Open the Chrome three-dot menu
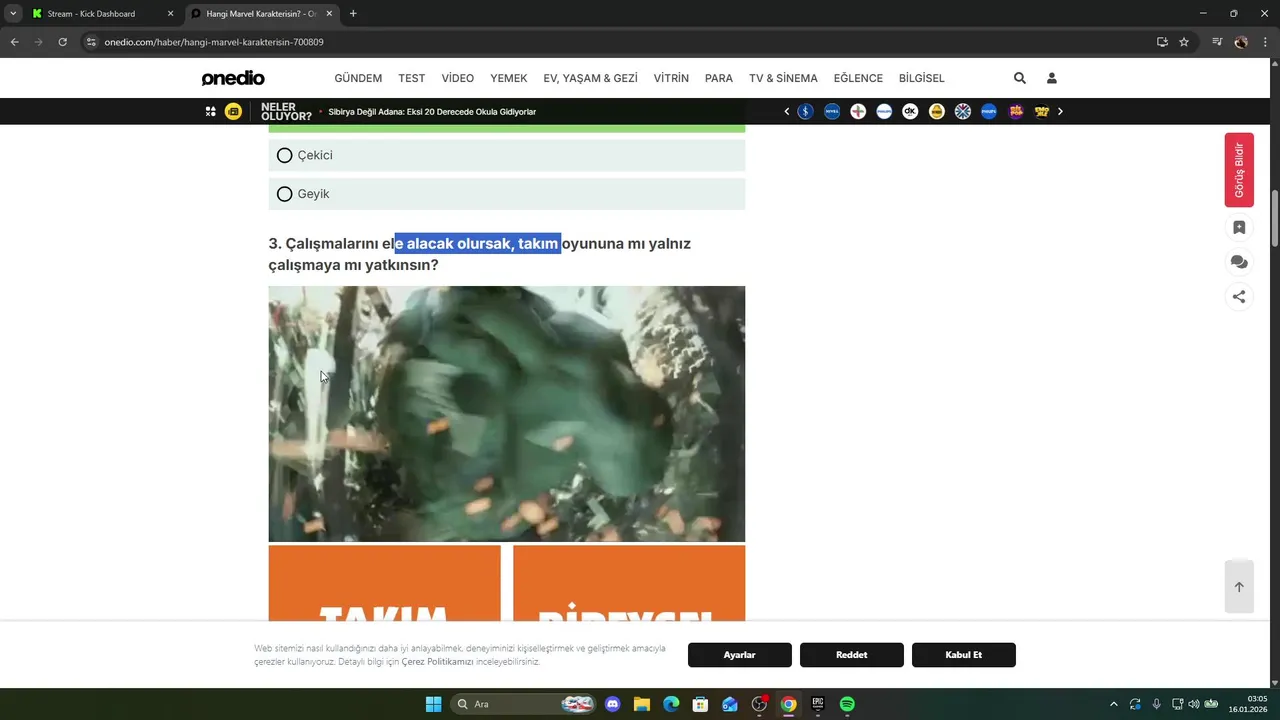The height and width of the screenshot is (720, 1280). [1265, 42]
